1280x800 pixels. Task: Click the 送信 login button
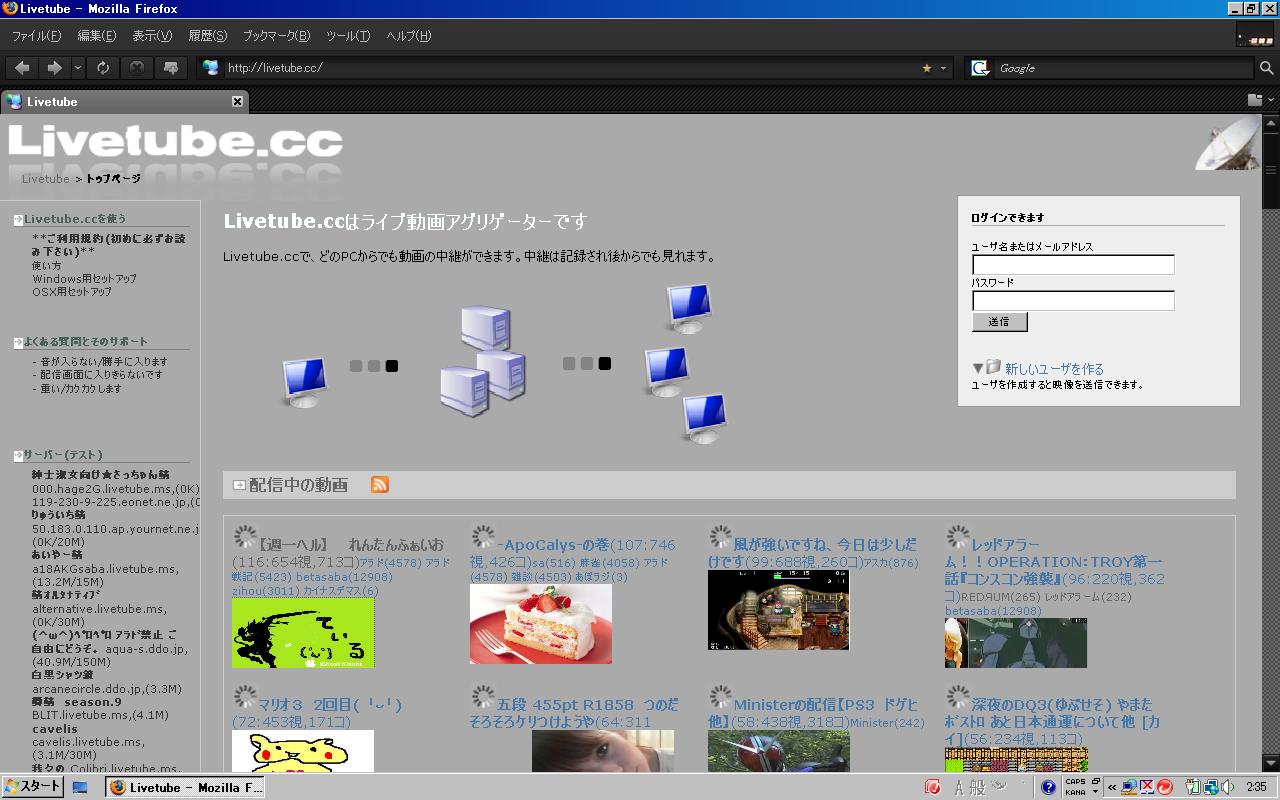[x=999, y=322]
